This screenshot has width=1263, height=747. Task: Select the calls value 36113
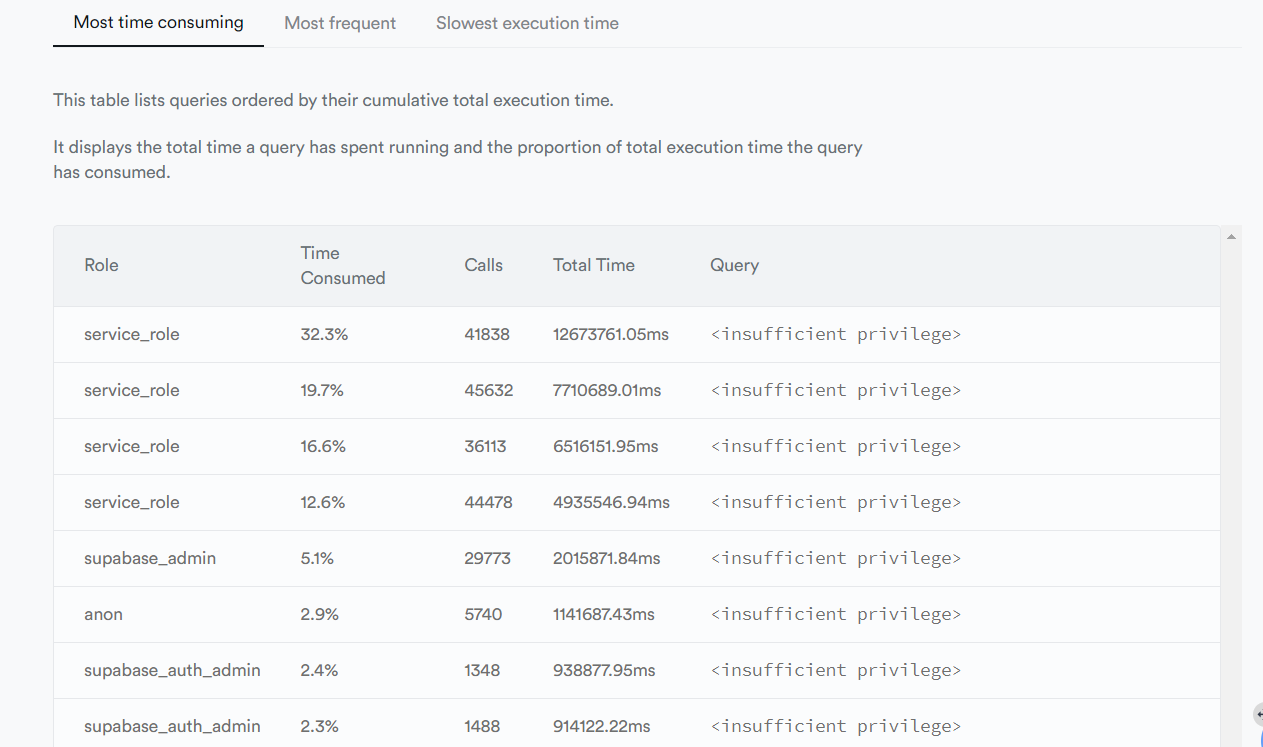485,446
